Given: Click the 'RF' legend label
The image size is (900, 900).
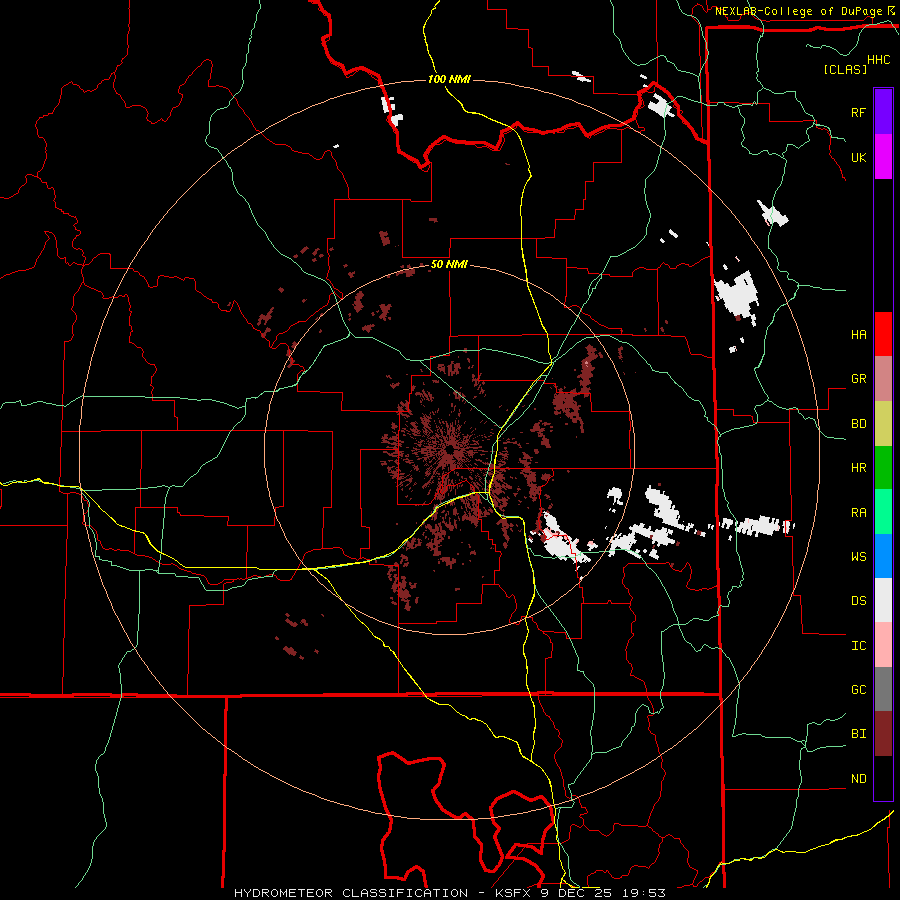Looking at the screenshot, I should 858,112.
